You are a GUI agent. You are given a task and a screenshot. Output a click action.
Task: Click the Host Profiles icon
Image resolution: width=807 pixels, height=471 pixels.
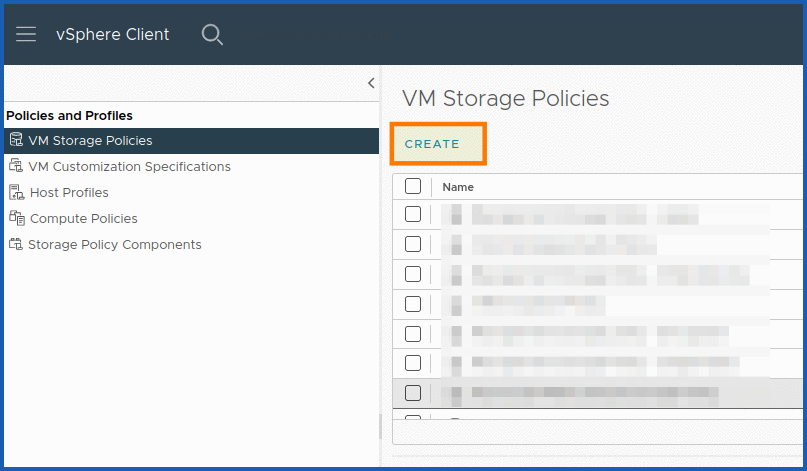(16, 192)
